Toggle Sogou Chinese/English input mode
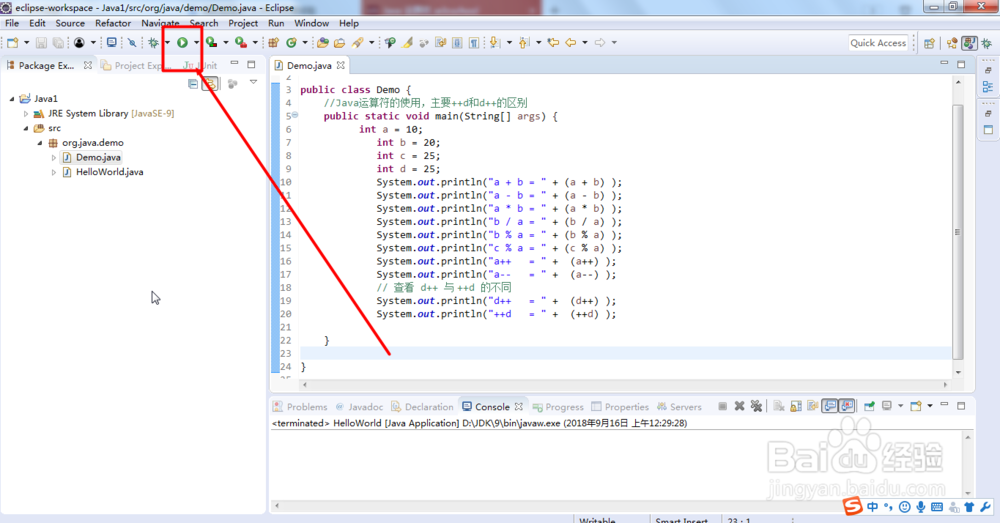Image resolution: width=1000 pixels, height=523 pixels. tap(872, 507)
